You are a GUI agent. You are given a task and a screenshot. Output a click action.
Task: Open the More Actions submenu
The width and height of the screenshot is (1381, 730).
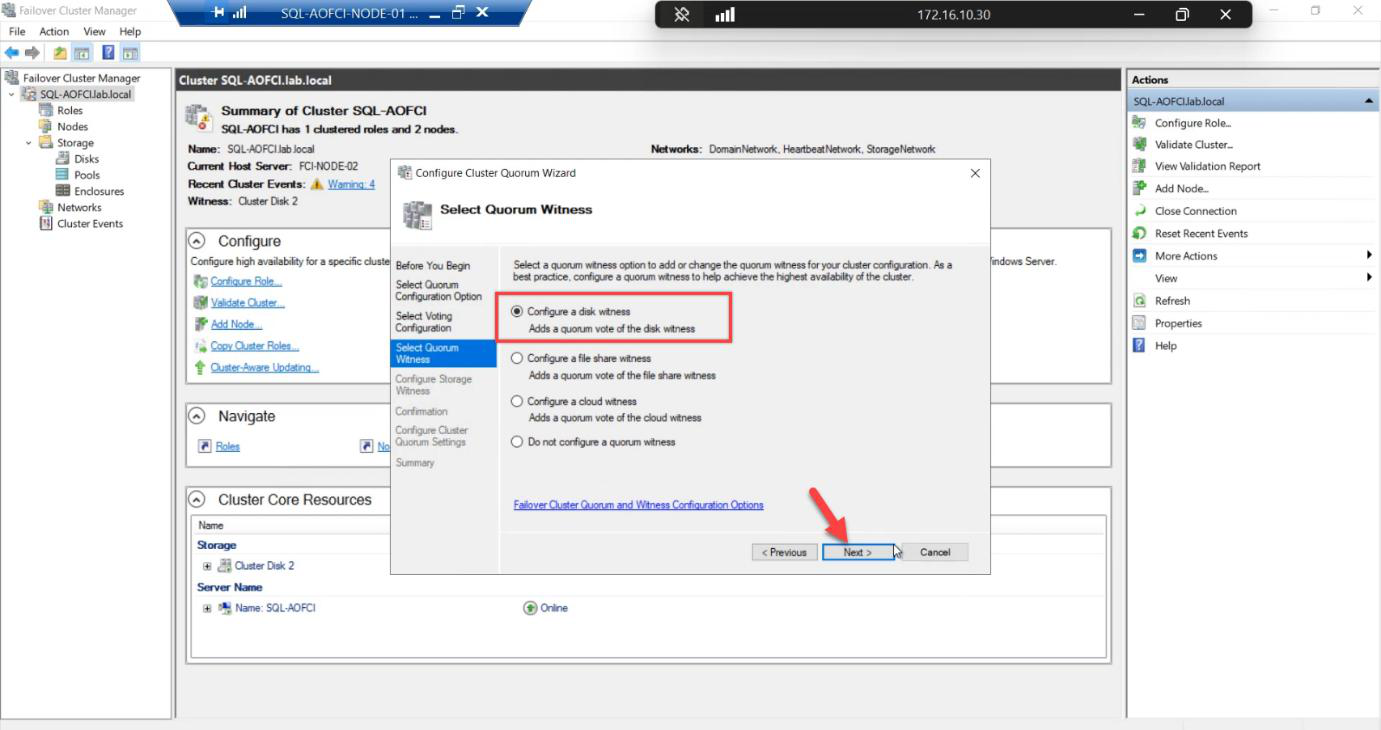[1253, 256]
